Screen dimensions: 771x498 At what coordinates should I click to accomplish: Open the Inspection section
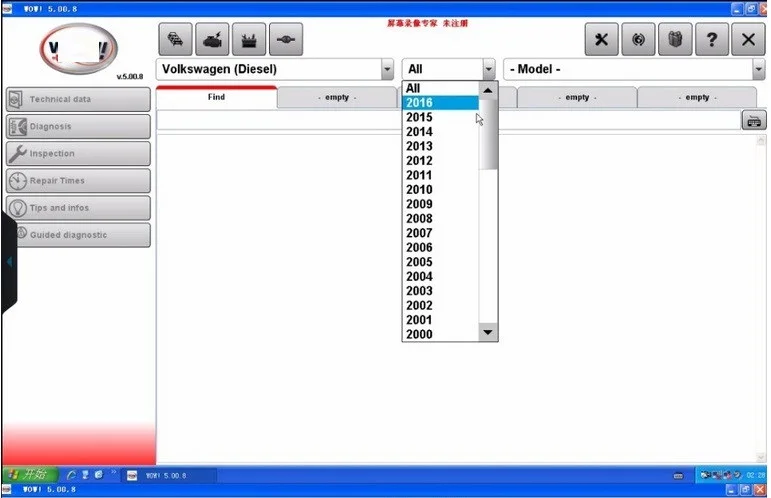pyautogui.click(x=79, y=153)
